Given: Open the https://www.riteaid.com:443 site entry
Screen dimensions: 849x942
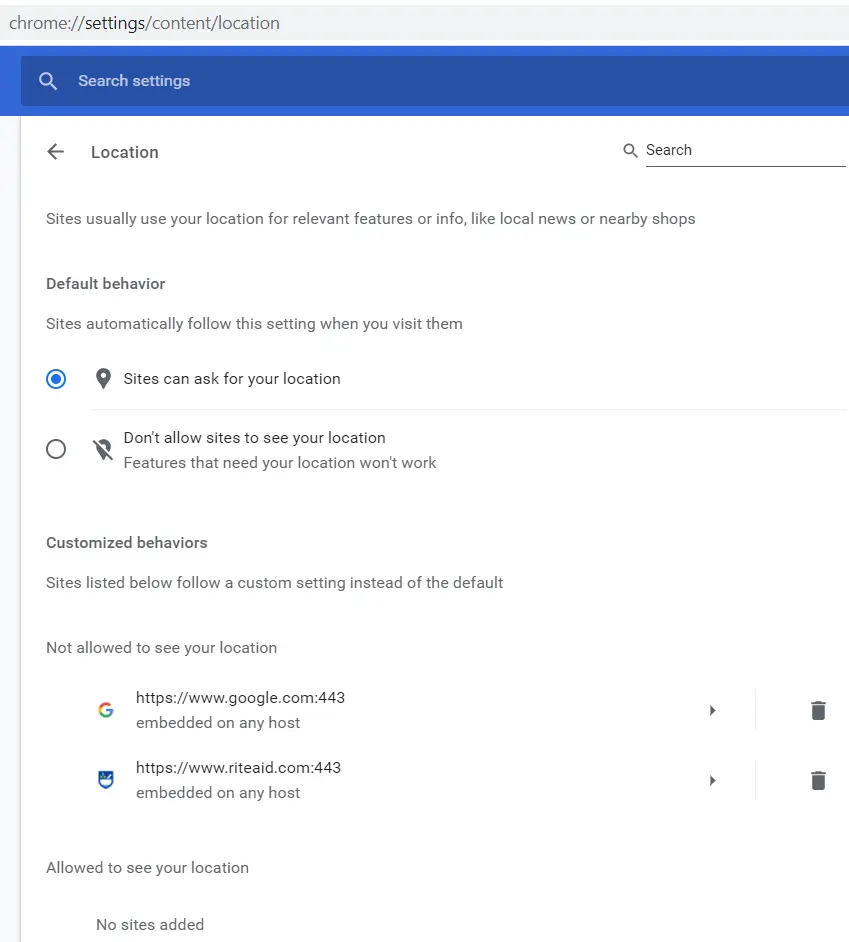Looking at the screenshot, I should (x=238, y=768).
